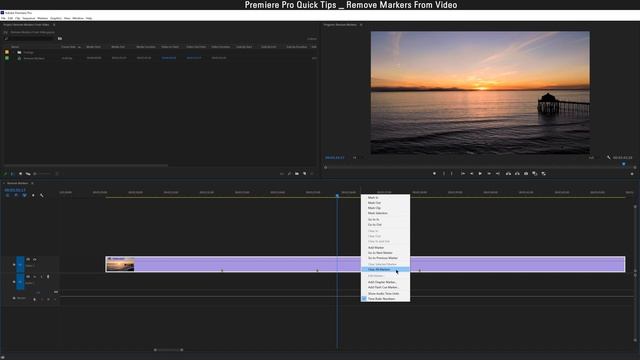Switch Project panel to List View
The width and height of the screenshot is (640, 360).
(x=12, y=174)
